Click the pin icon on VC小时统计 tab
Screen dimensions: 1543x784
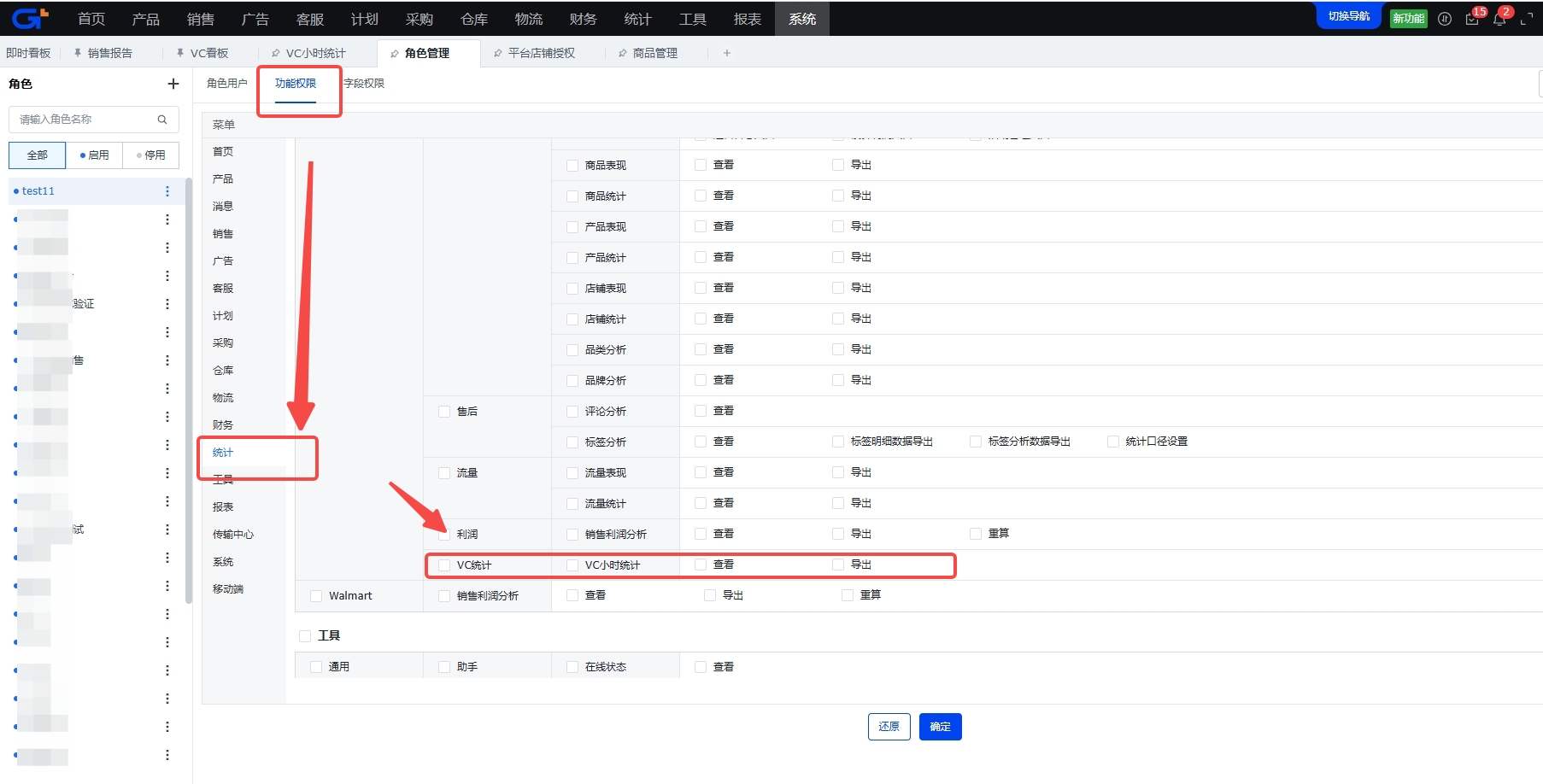[x=276, y=53]
